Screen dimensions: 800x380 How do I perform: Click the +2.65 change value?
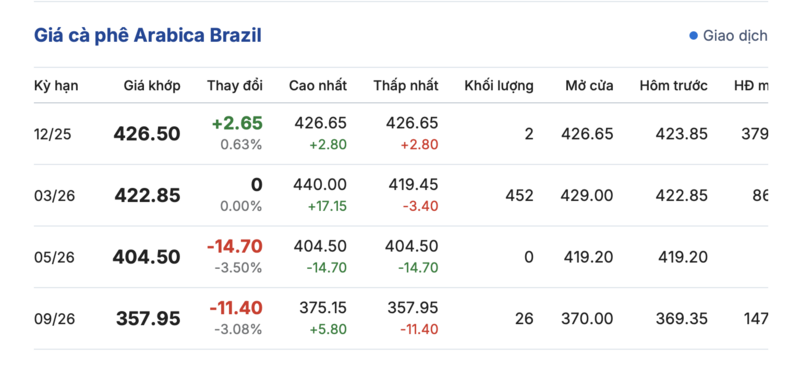[x=237, y=123]
